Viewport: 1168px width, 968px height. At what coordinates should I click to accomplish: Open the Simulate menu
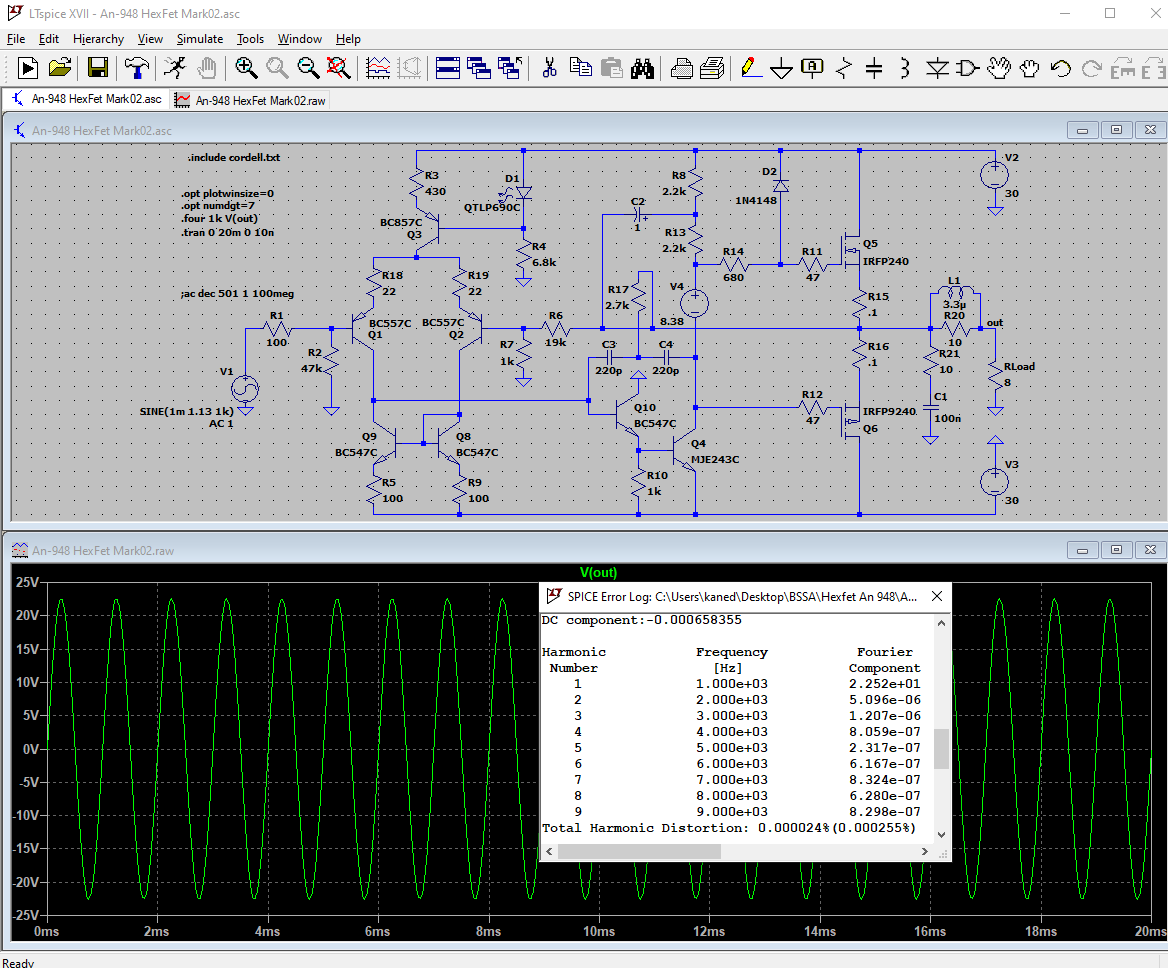tap(200, 39)
